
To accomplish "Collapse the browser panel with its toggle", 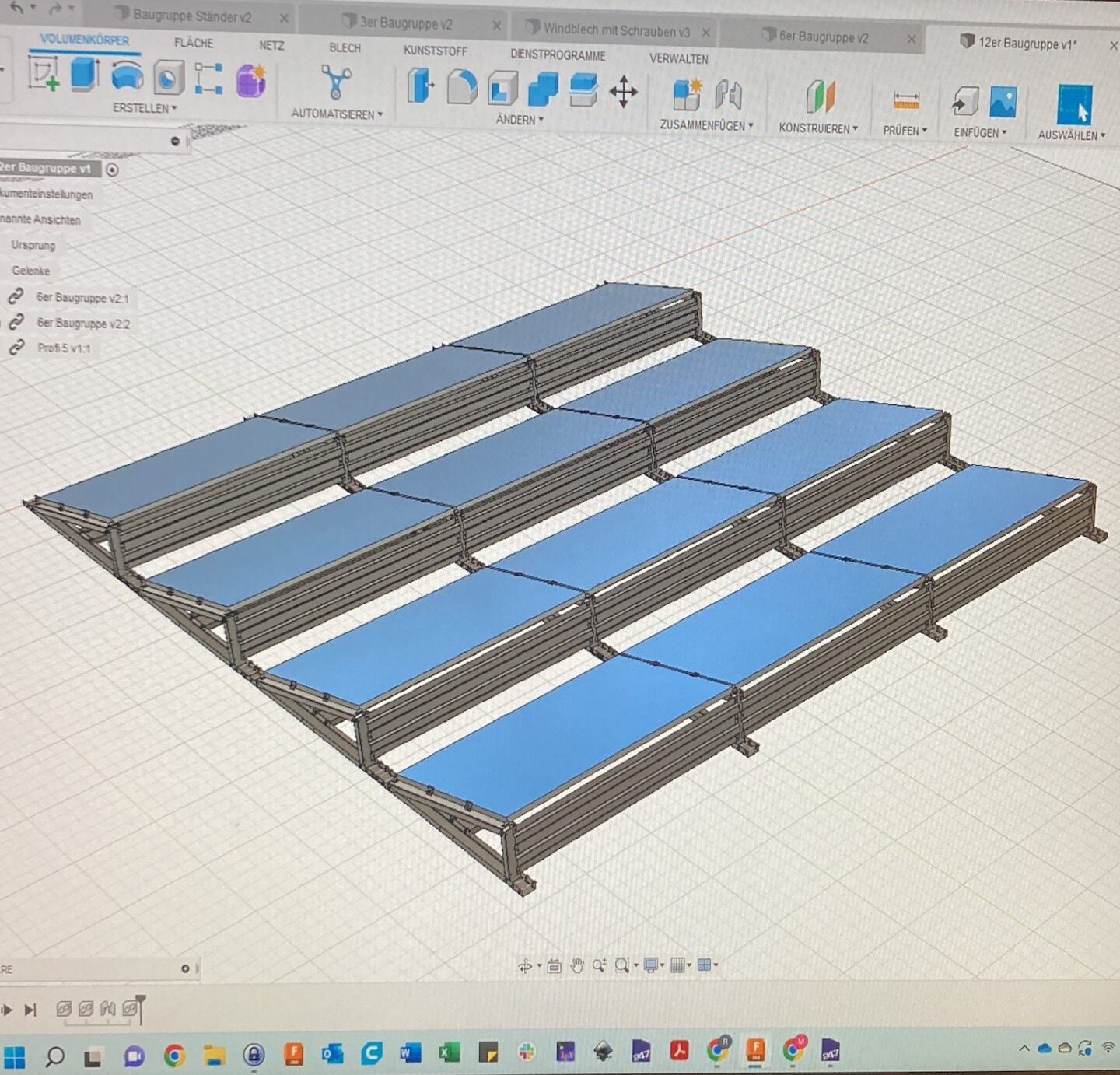I will 175,141.
